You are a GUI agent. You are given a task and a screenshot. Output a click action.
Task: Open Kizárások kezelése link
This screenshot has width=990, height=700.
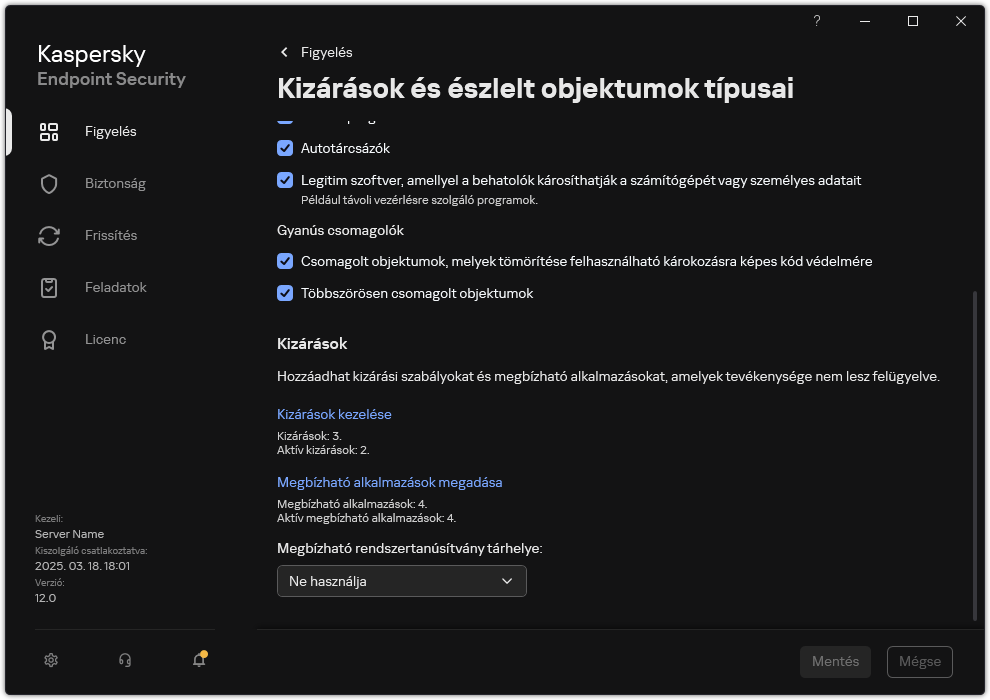coord(334,413)
